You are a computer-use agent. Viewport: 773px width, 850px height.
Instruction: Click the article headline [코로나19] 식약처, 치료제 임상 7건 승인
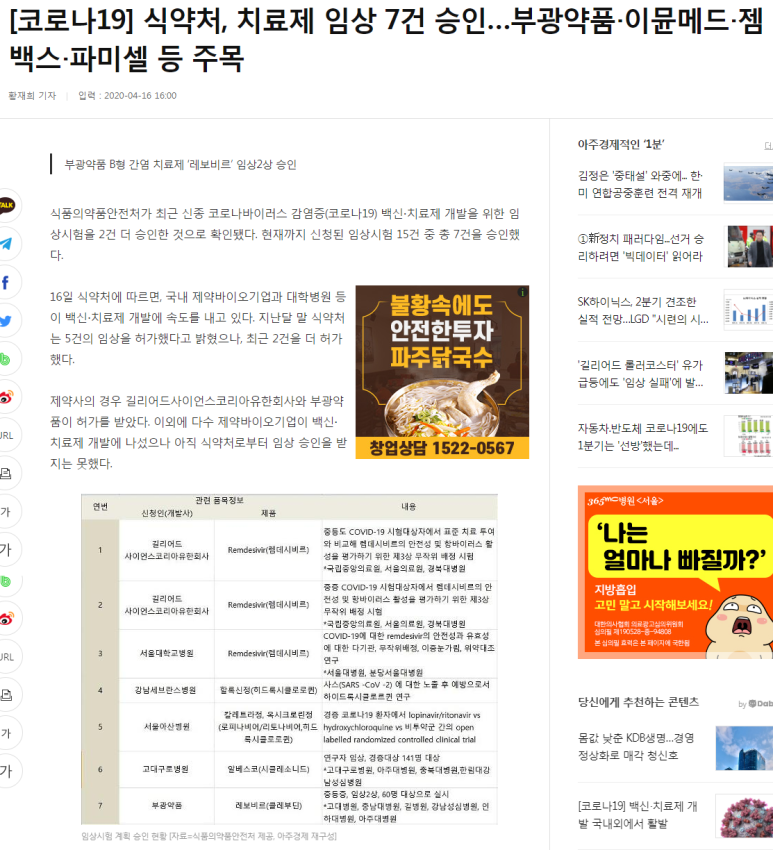[386, 40]
